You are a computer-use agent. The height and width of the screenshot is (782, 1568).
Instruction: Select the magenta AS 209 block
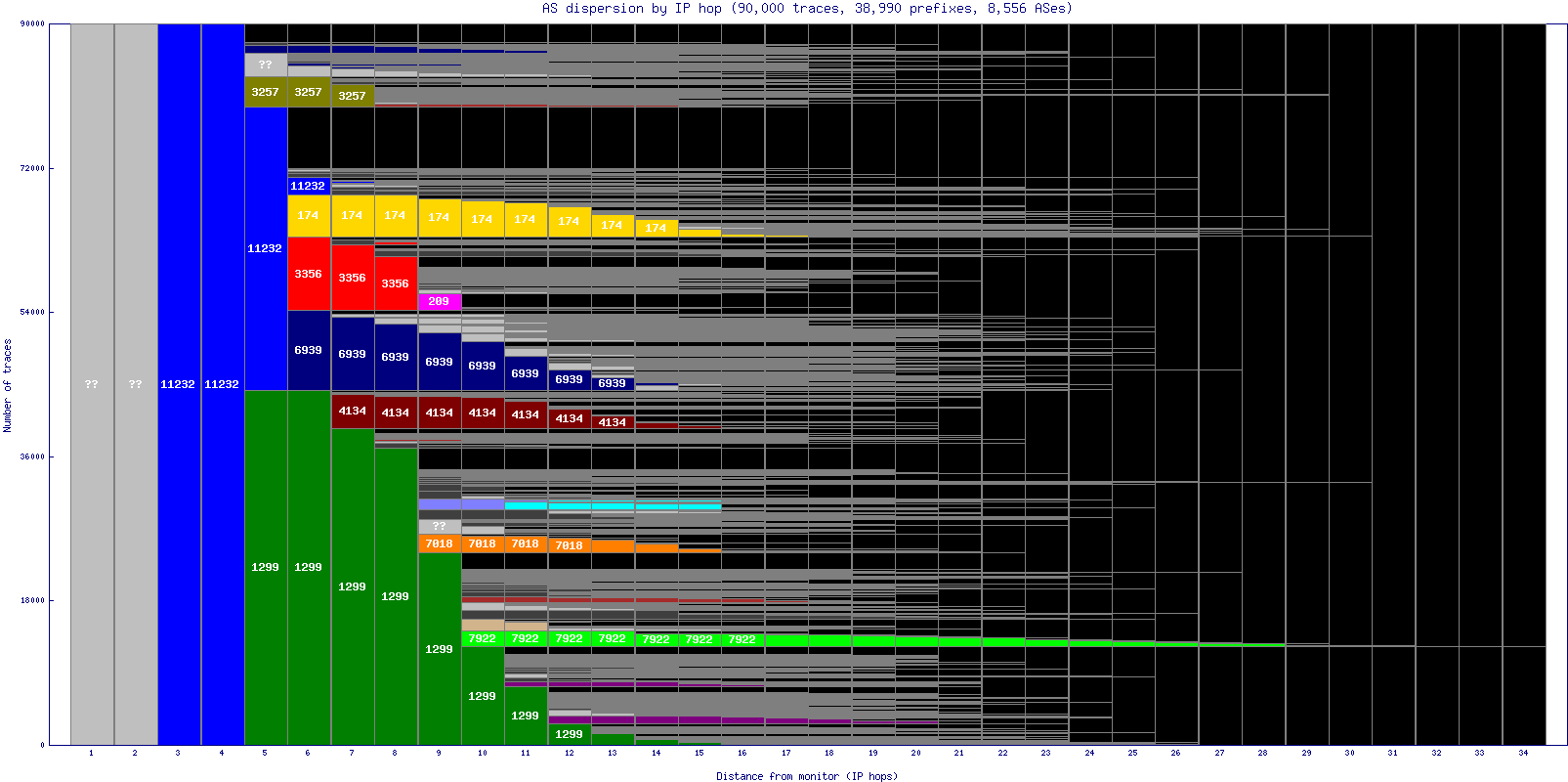pos(440,301)
